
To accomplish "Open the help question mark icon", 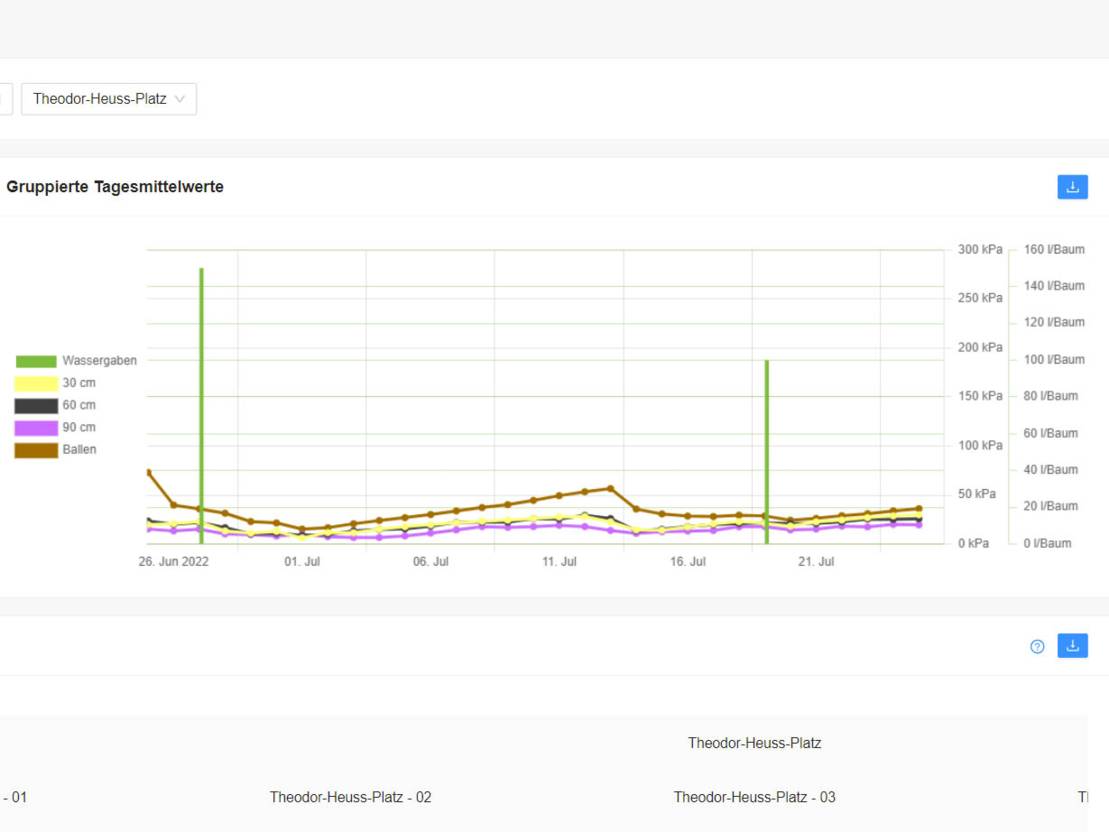I will 1037,647.
